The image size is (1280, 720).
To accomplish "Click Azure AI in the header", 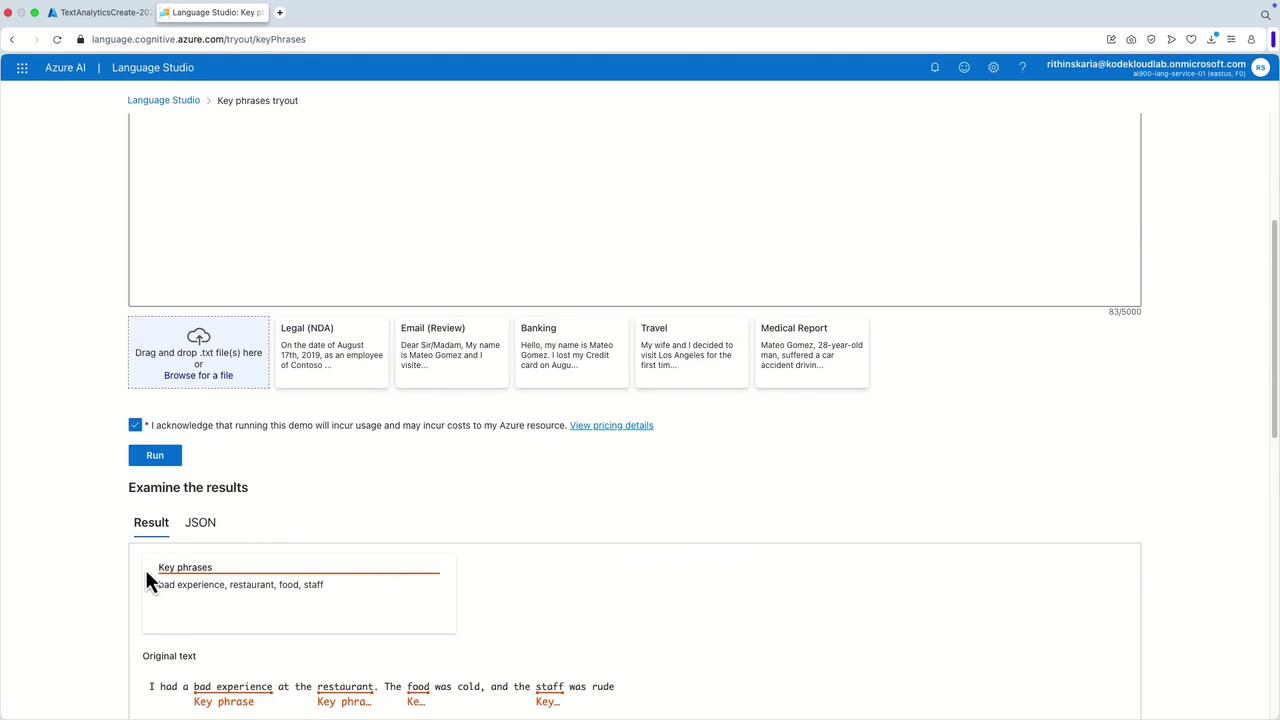I will (65, 68).
